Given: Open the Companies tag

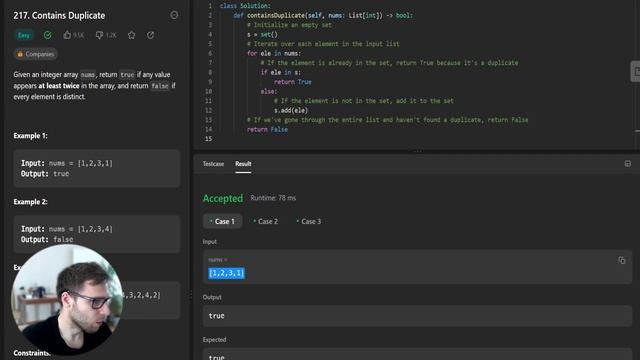Looking at the screenshot, I should 36,54.
